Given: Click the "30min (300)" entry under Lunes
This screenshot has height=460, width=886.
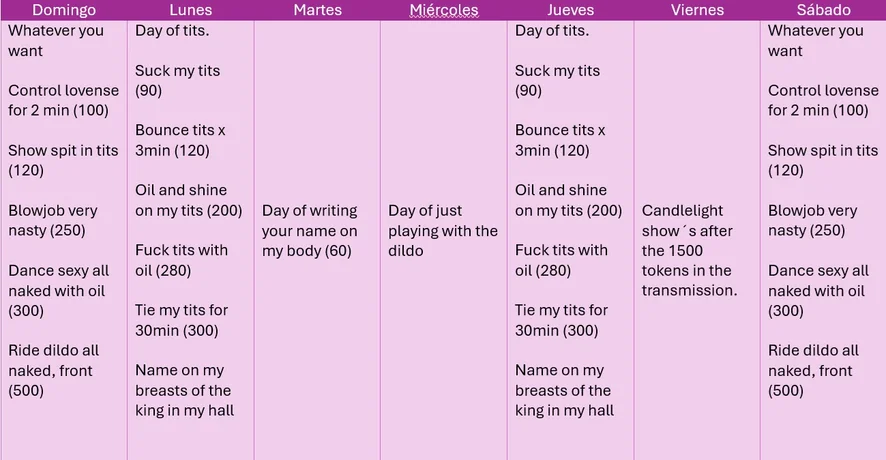Looking at the screenshot, I should tap(177, 330).
